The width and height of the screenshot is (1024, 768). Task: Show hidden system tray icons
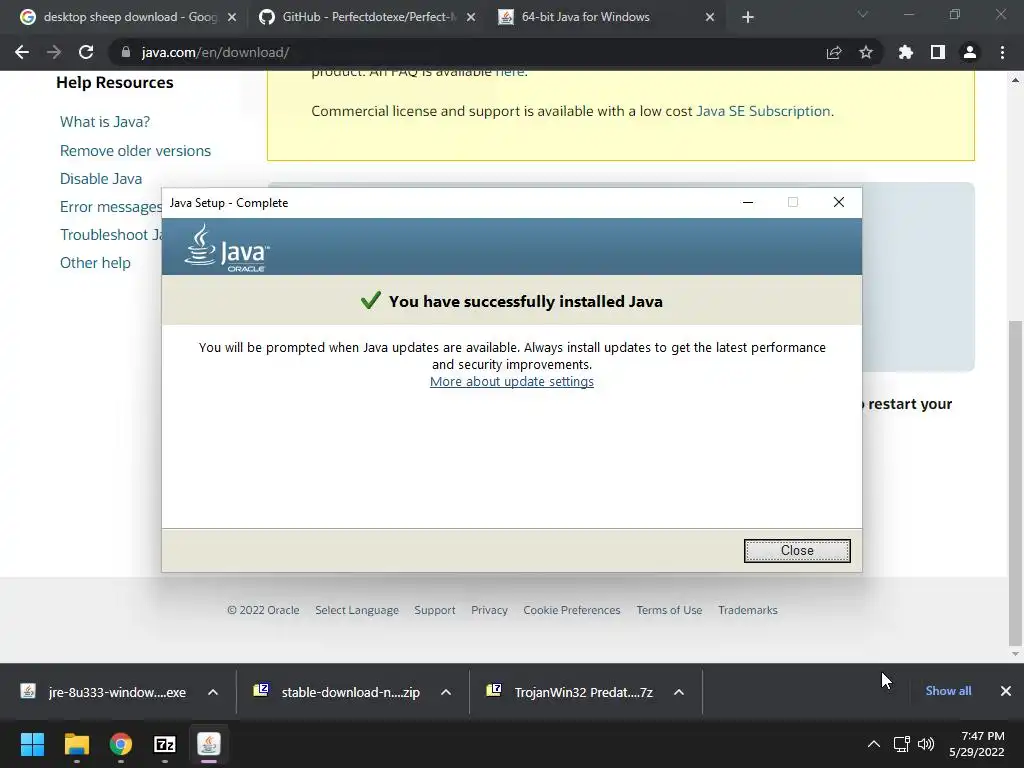click(x=873, y=744)
